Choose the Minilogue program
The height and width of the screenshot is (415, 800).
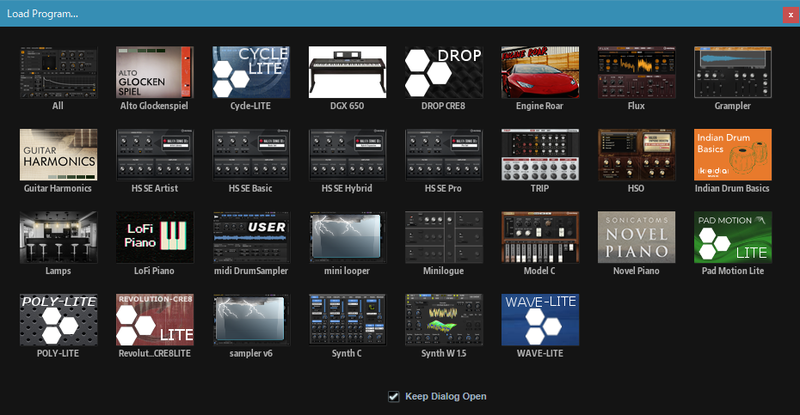[444, 237]
